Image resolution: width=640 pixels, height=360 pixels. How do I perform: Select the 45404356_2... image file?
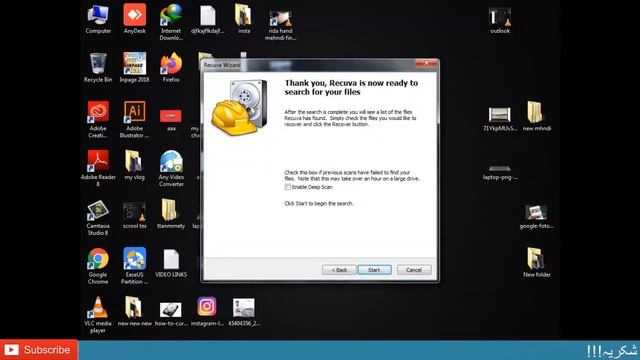[x=244, y=312]
